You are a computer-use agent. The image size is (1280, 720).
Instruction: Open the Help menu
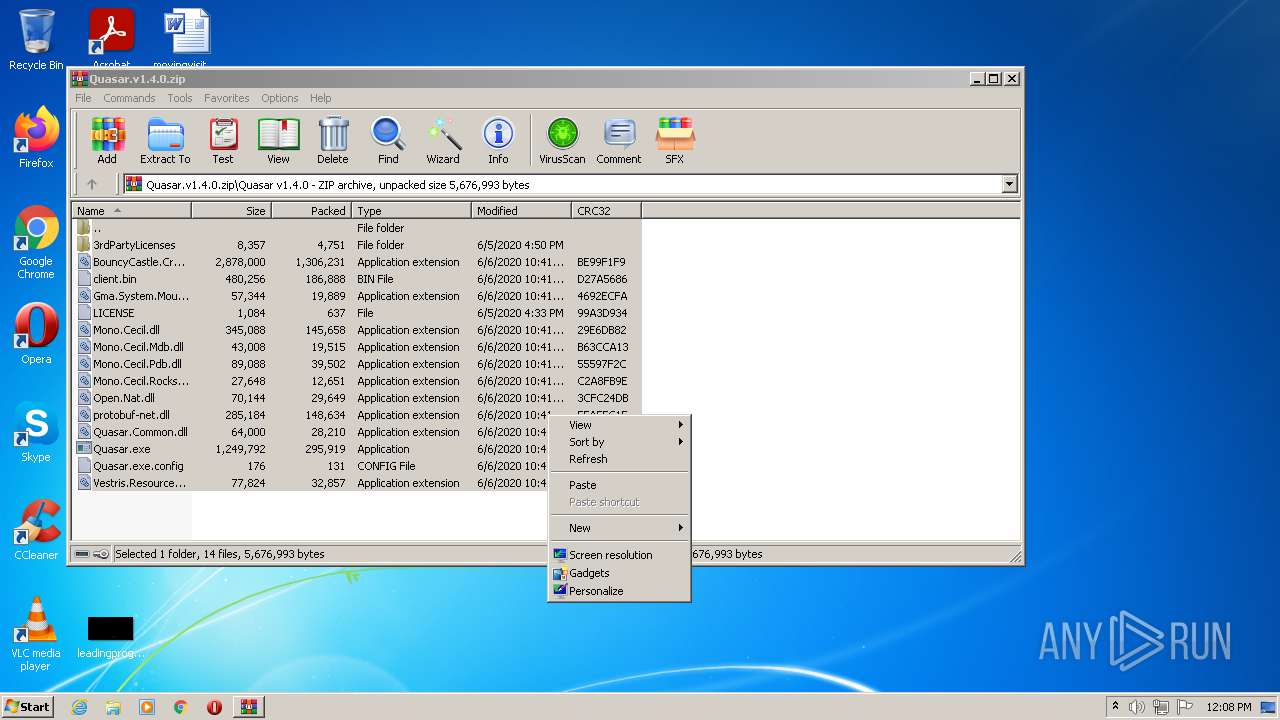(320, 98)
